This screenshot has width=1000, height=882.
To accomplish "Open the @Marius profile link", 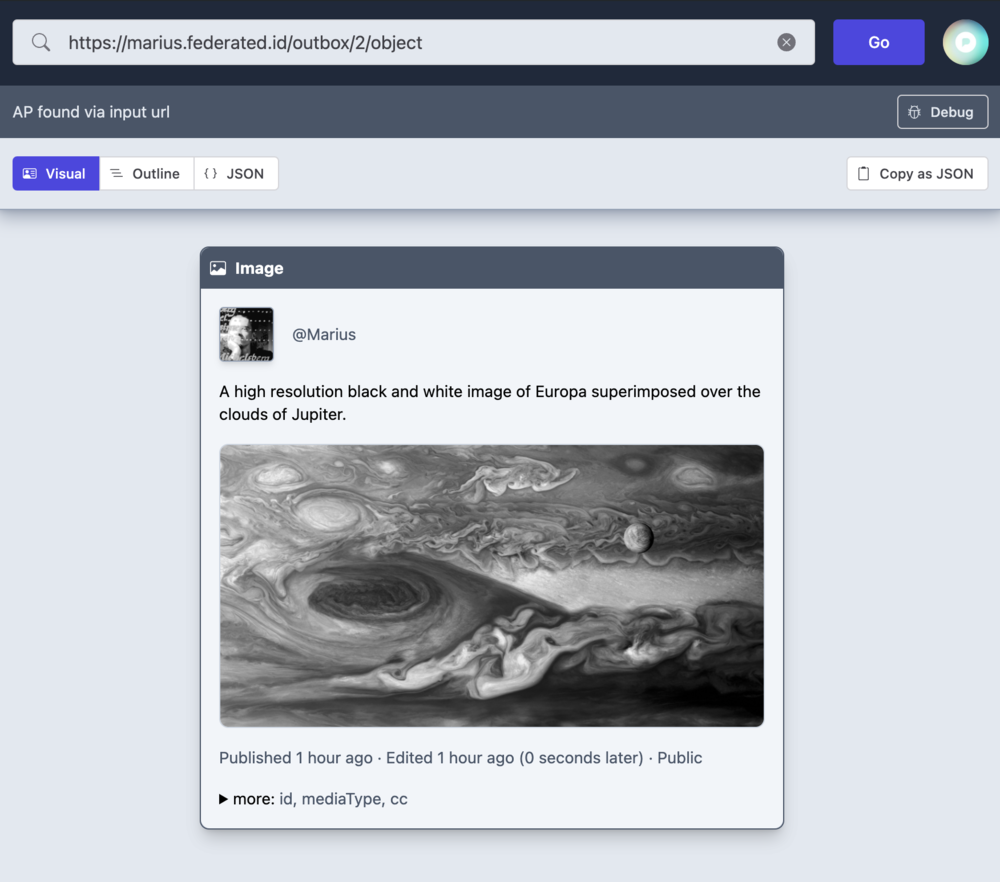I will (x=324, y=334).
